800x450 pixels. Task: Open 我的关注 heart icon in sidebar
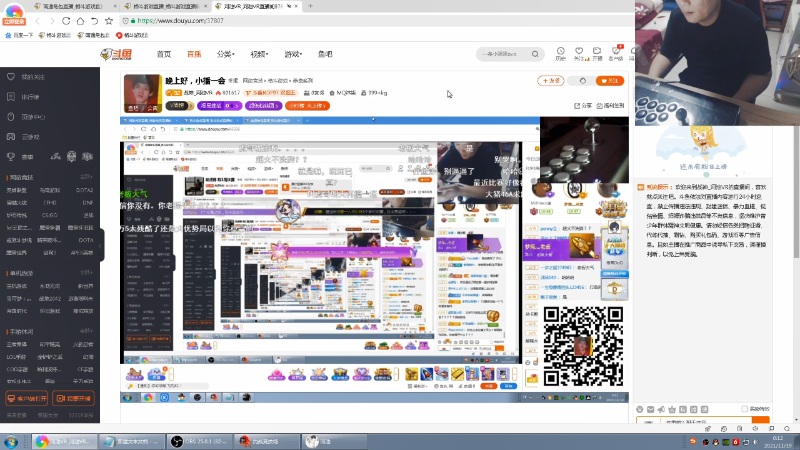point(11,77)
